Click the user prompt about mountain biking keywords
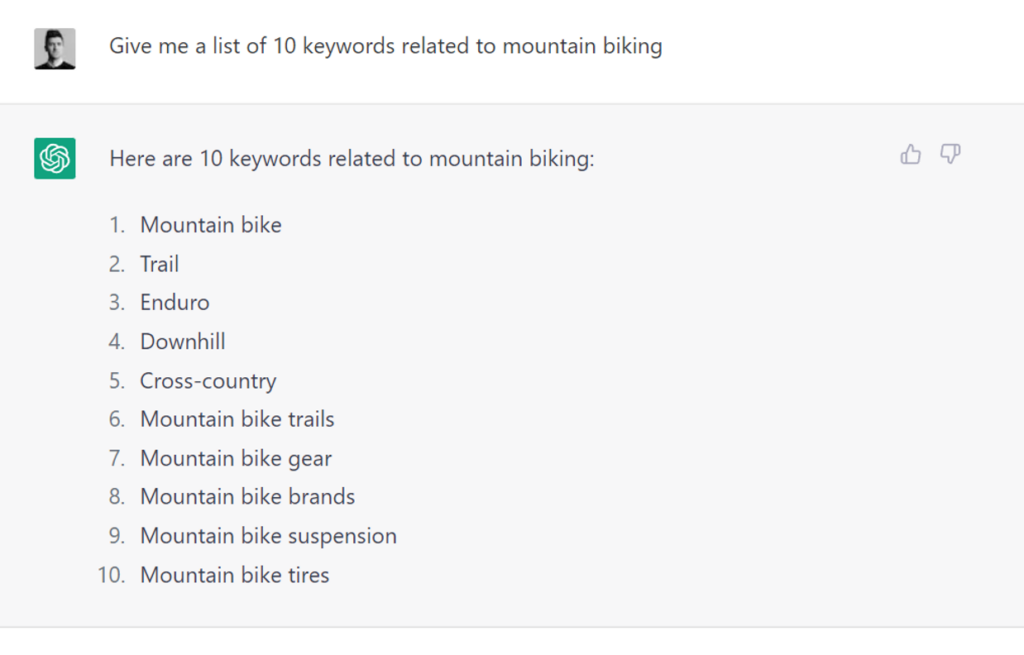The height and width of the screenshot is (655, 1024). (385, 46)
